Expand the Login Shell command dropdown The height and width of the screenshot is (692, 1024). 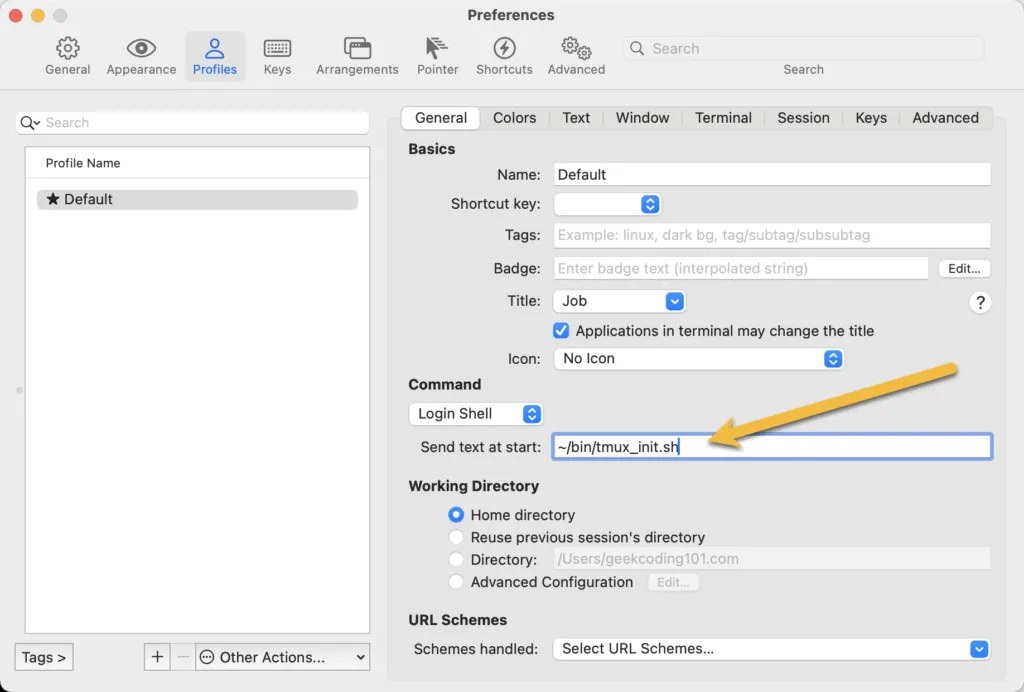click(476, 414)
